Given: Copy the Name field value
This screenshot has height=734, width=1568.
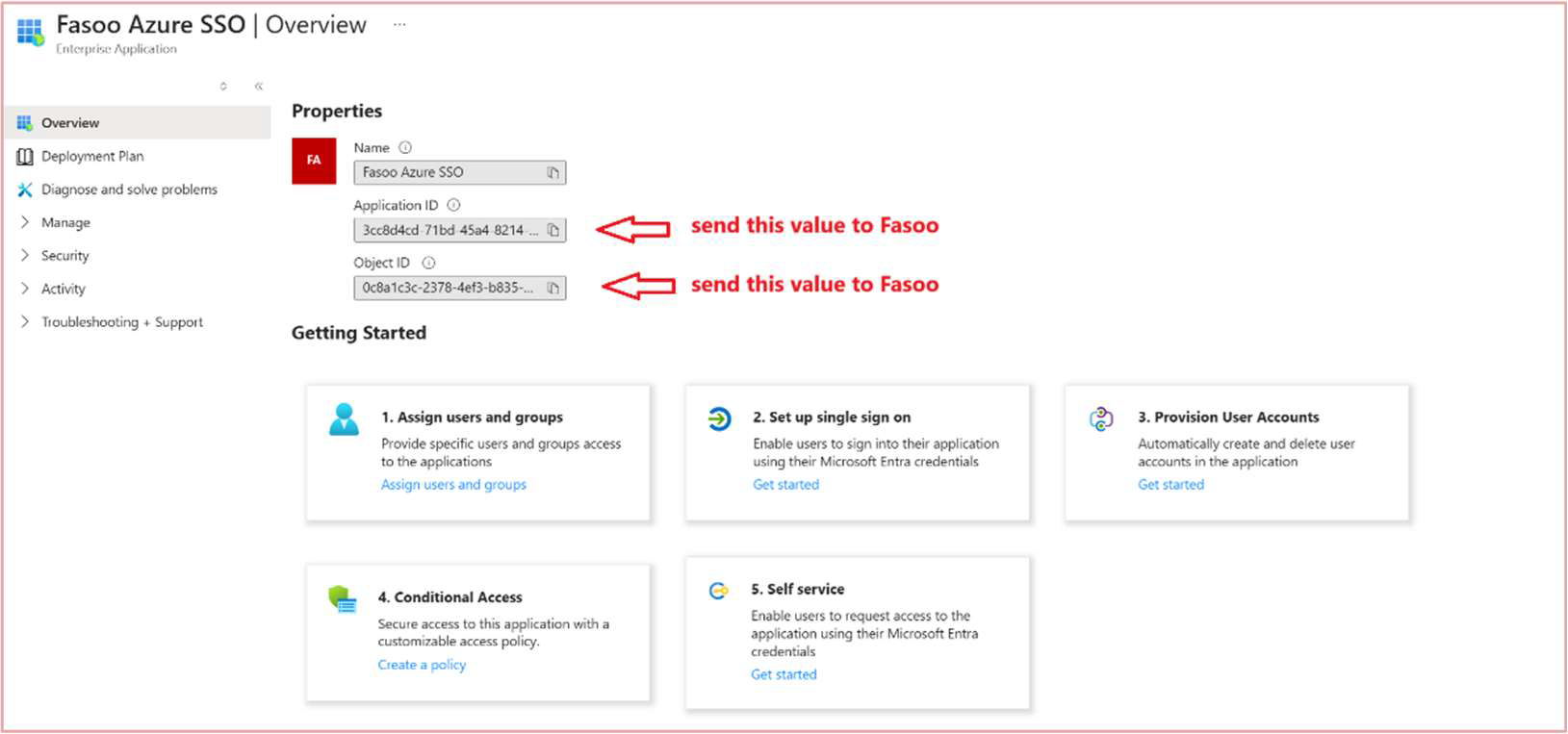Looking at the screenshot, I should pos(553,173).
